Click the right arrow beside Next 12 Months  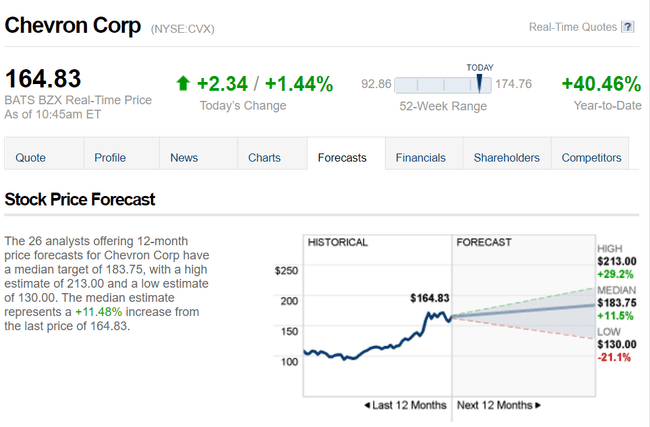[x=537, y=405]
